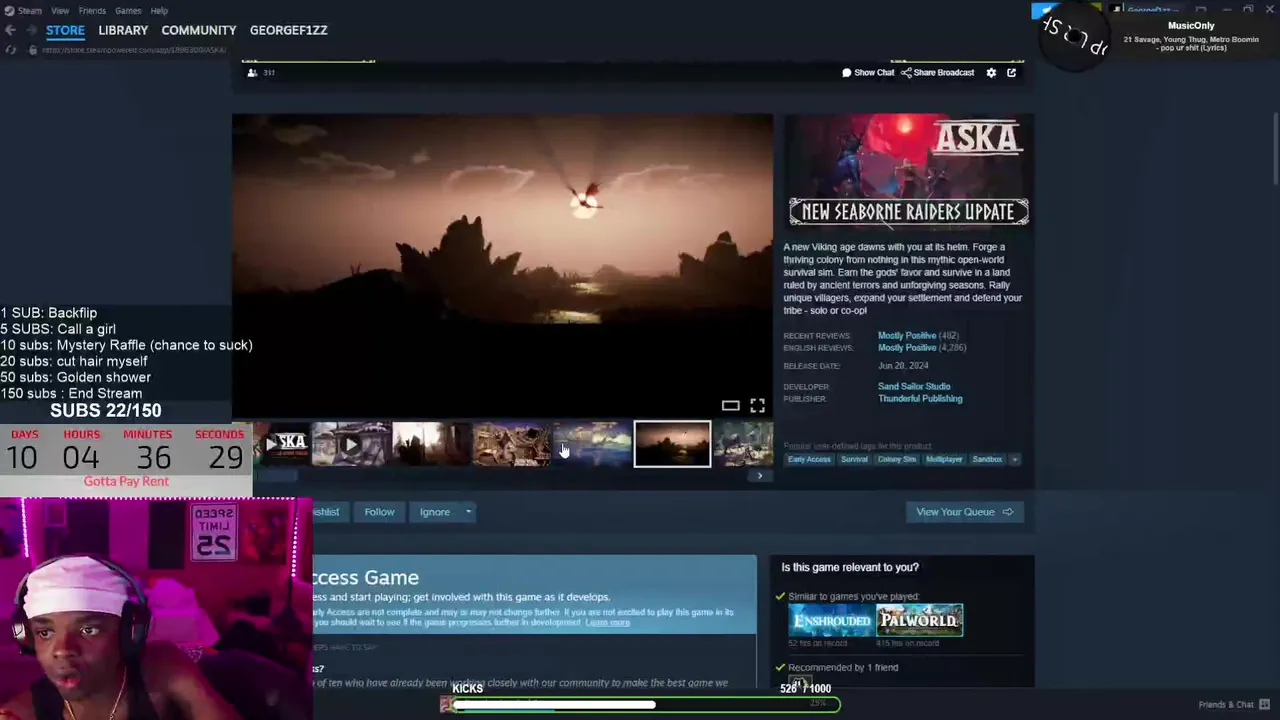Click the padlock icon beside the URL
1280x720 pixels.
click(x=32, y=50)
